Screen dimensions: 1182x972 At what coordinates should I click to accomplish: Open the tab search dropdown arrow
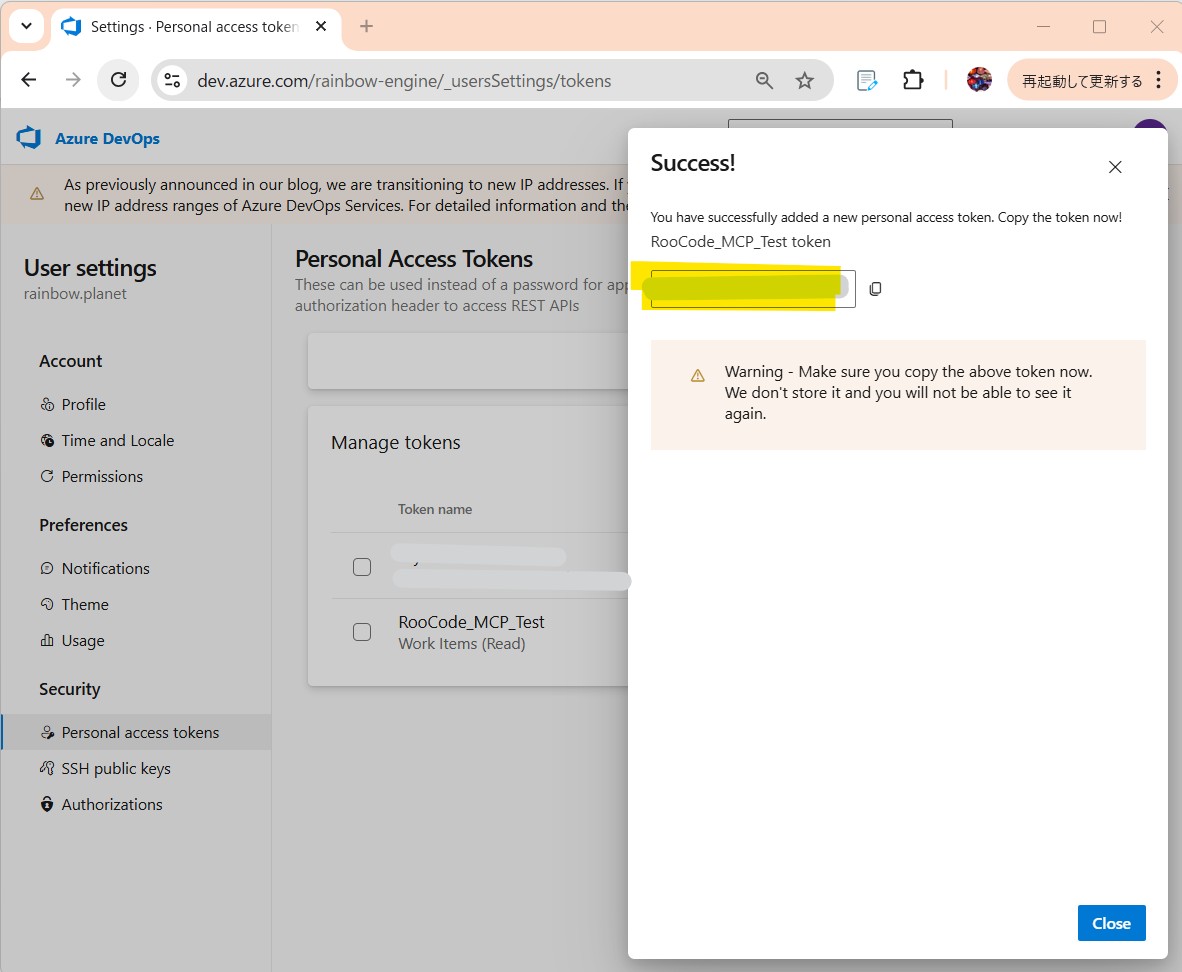click(26, 26)
